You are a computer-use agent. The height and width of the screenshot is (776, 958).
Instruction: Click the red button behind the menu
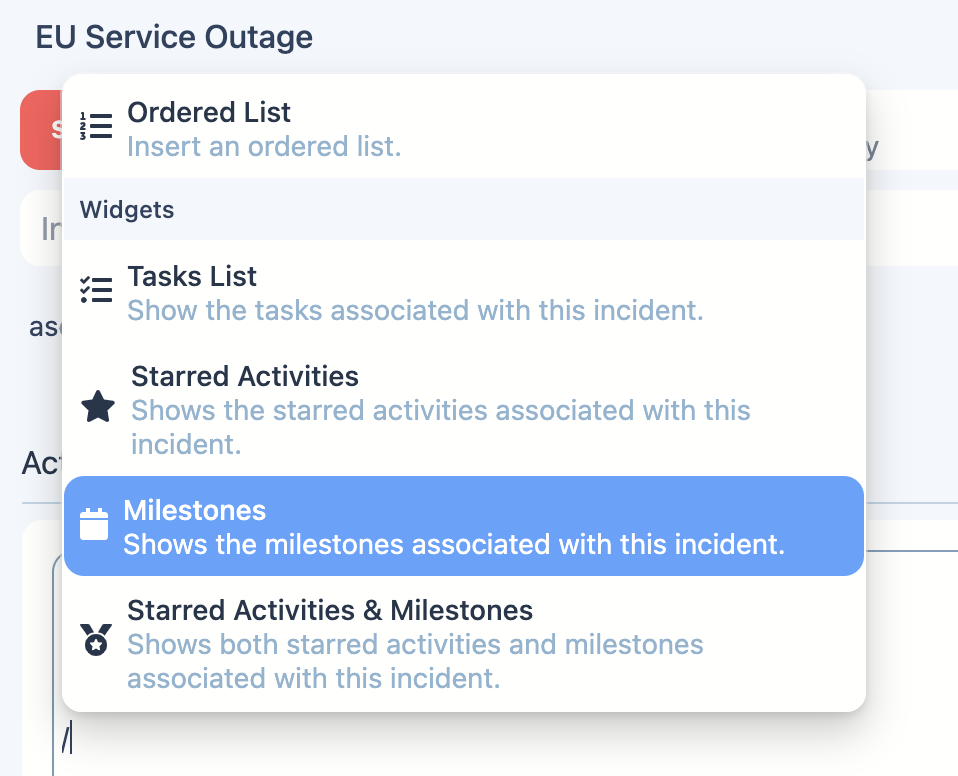point(42,130)
